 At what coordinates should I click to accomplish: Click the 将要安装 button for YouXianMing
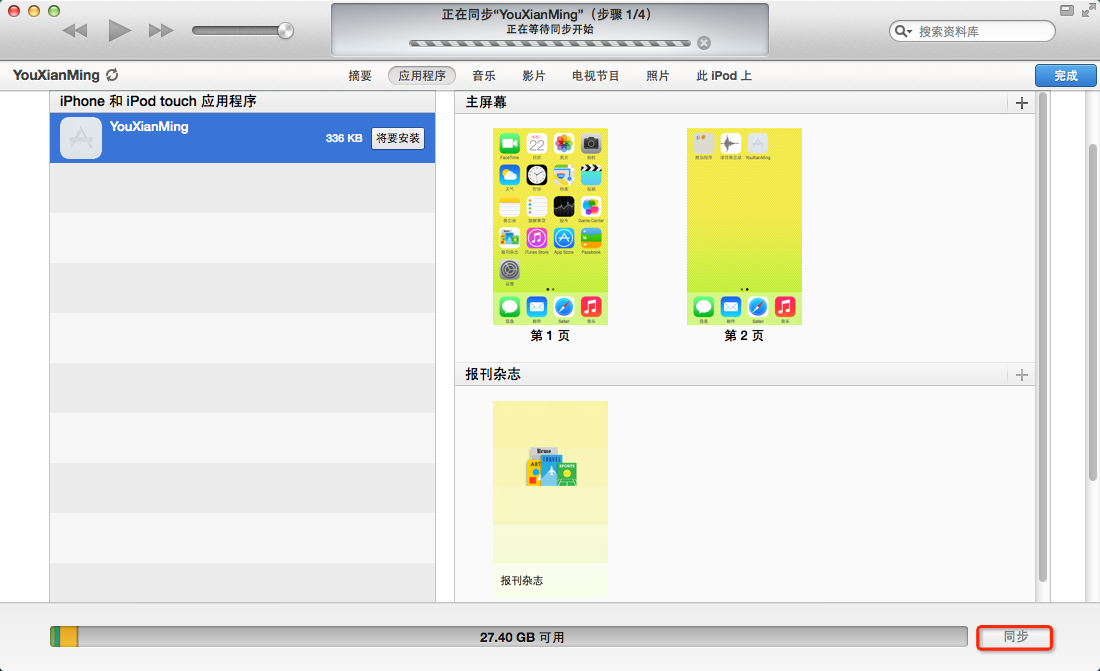click(398, 138)
